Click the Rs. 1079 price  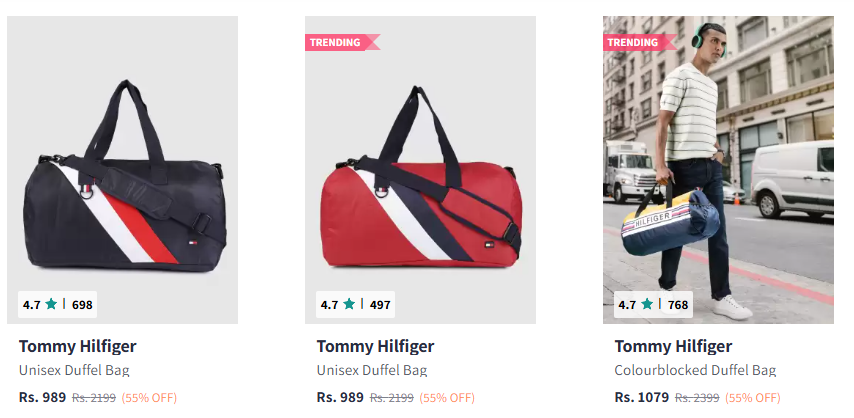pos(642,397)
